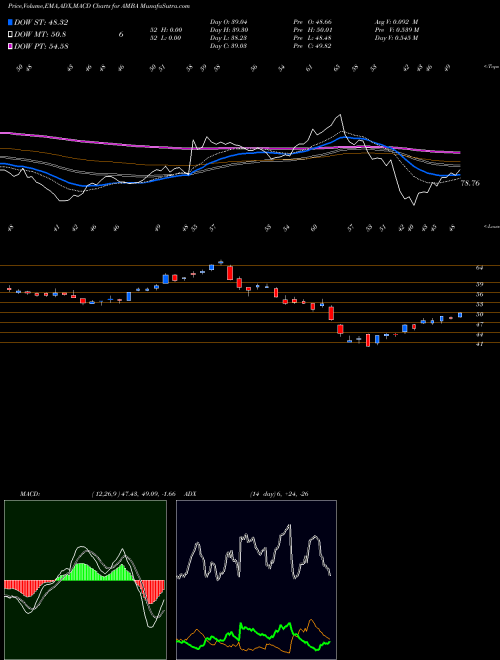
Task: Click the Pre L previous low value
Action: tap(312, 37)
